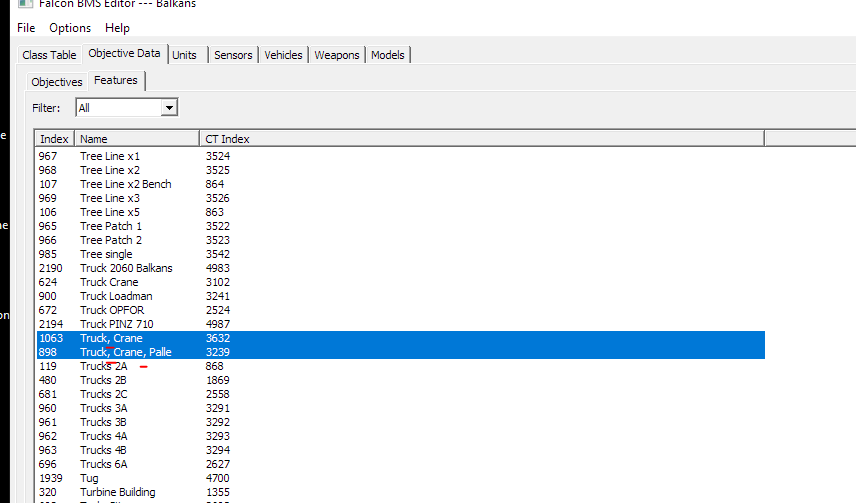Select the Trucks 6A row

pos(400,464)
